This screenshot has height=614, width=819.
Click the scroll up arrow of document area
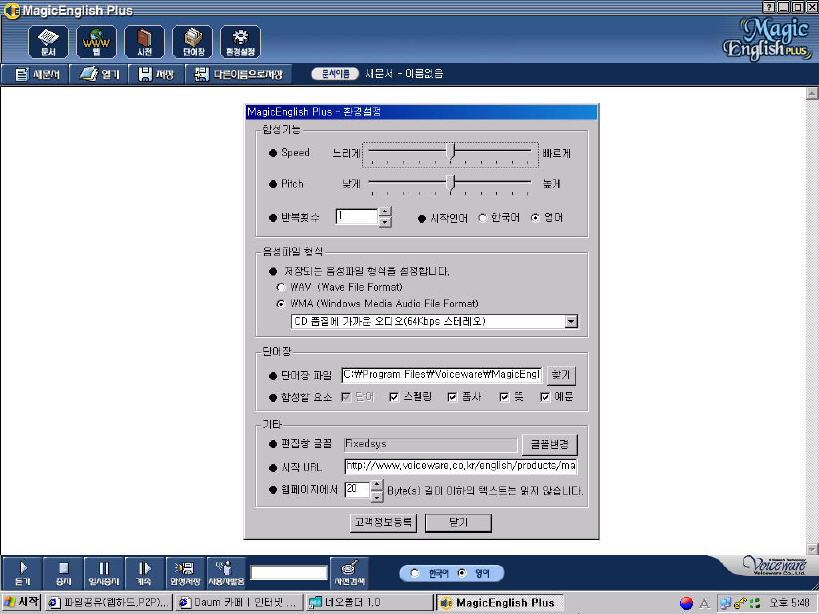click(812, 93)
